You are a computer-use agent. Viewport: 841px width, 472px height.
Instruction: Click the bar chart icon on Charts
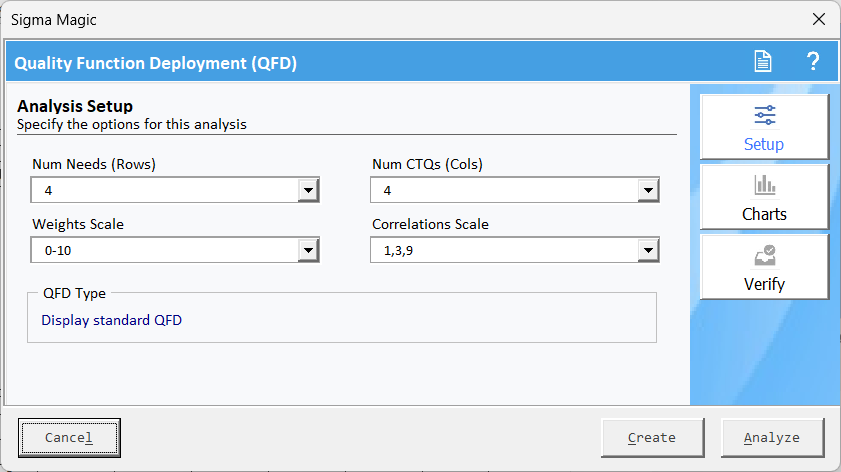pyautogui.click(x=764, y=185)
